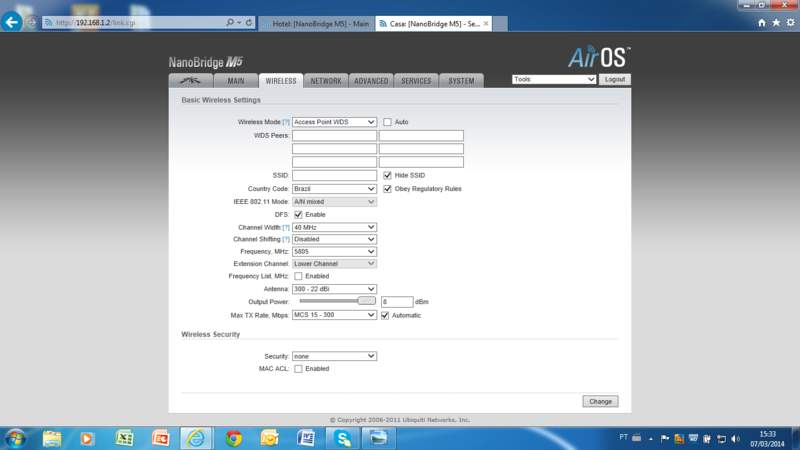Click the SSID input field

[x=334, y=175]
